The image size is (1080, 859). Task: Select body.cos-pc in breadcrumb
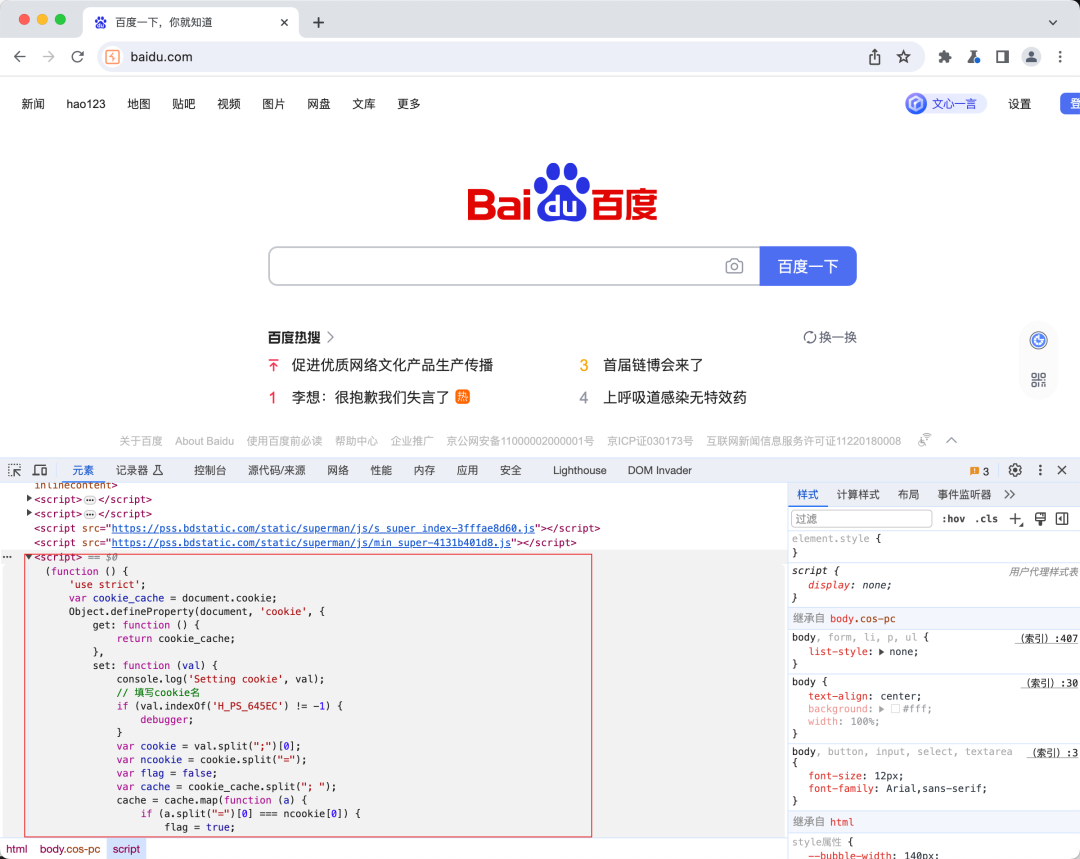(x=70, y=849)
